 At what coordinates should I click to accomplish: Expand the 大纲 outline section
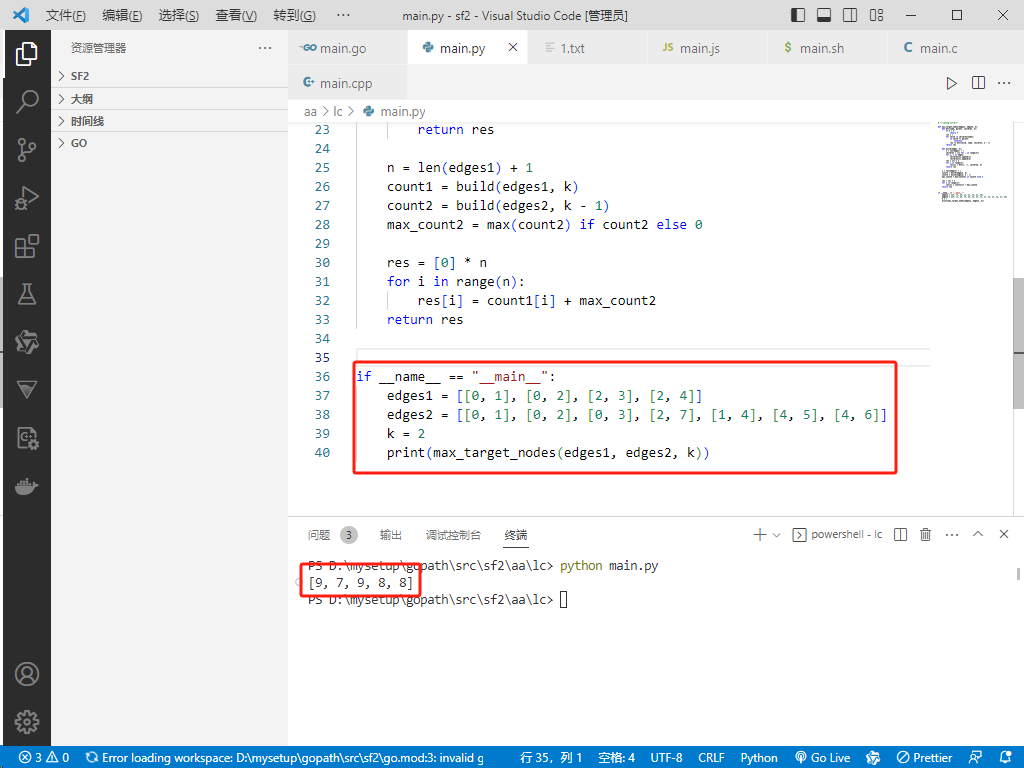(170, 99)
